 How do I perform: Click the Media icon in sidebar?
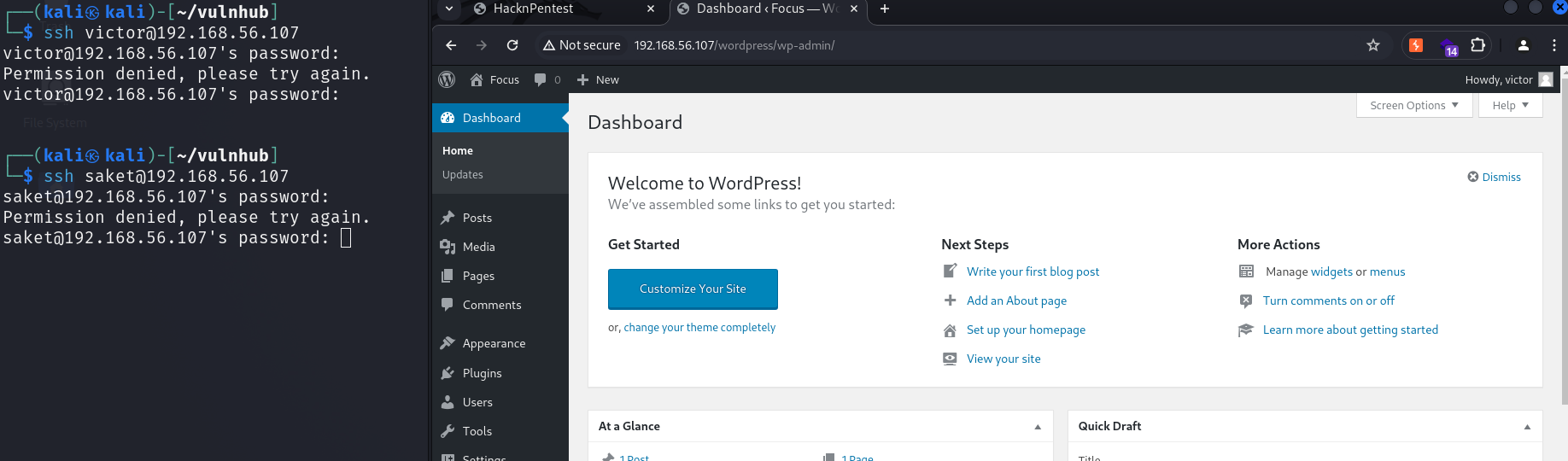(448, 247)
